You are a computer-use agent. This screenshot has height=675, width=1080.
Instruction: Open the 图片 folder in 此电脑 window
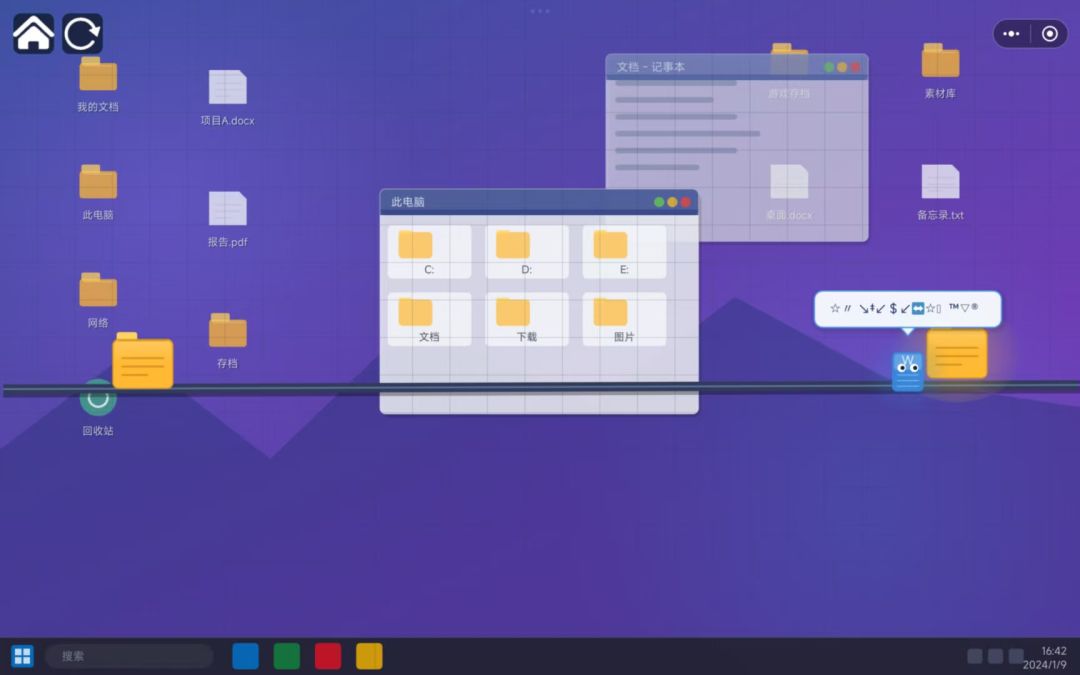tap(624, 320)
